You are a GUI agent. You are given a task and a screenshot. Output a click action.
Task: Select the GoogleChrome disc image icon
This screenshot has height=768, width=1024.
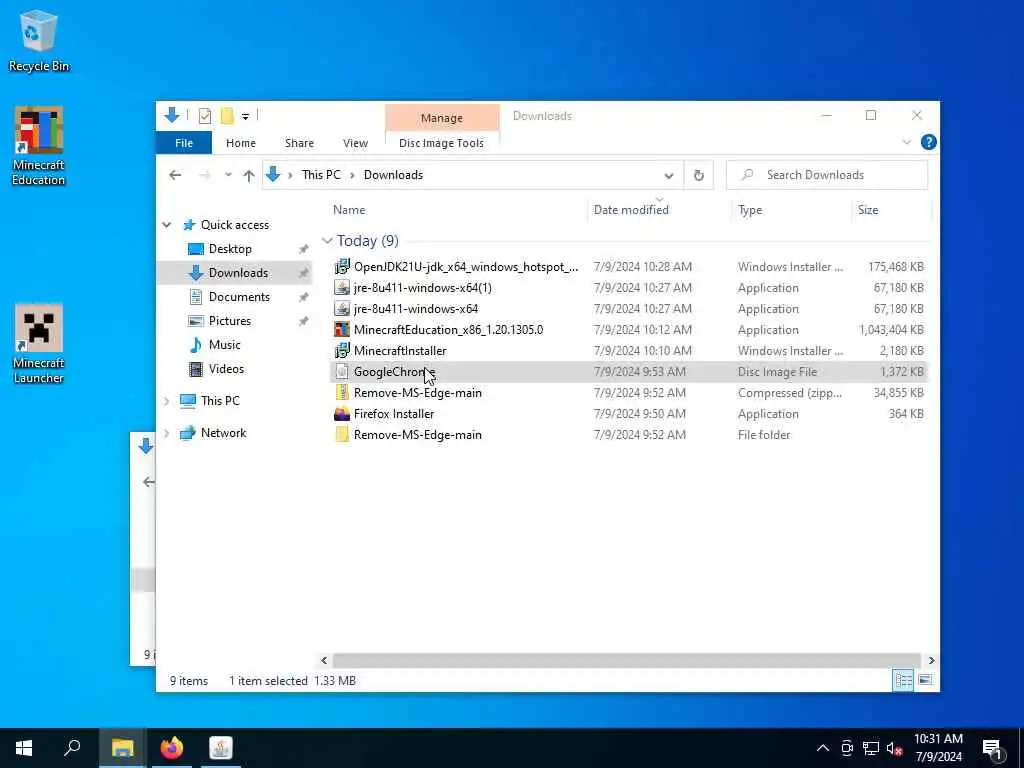tap(342, 372)
